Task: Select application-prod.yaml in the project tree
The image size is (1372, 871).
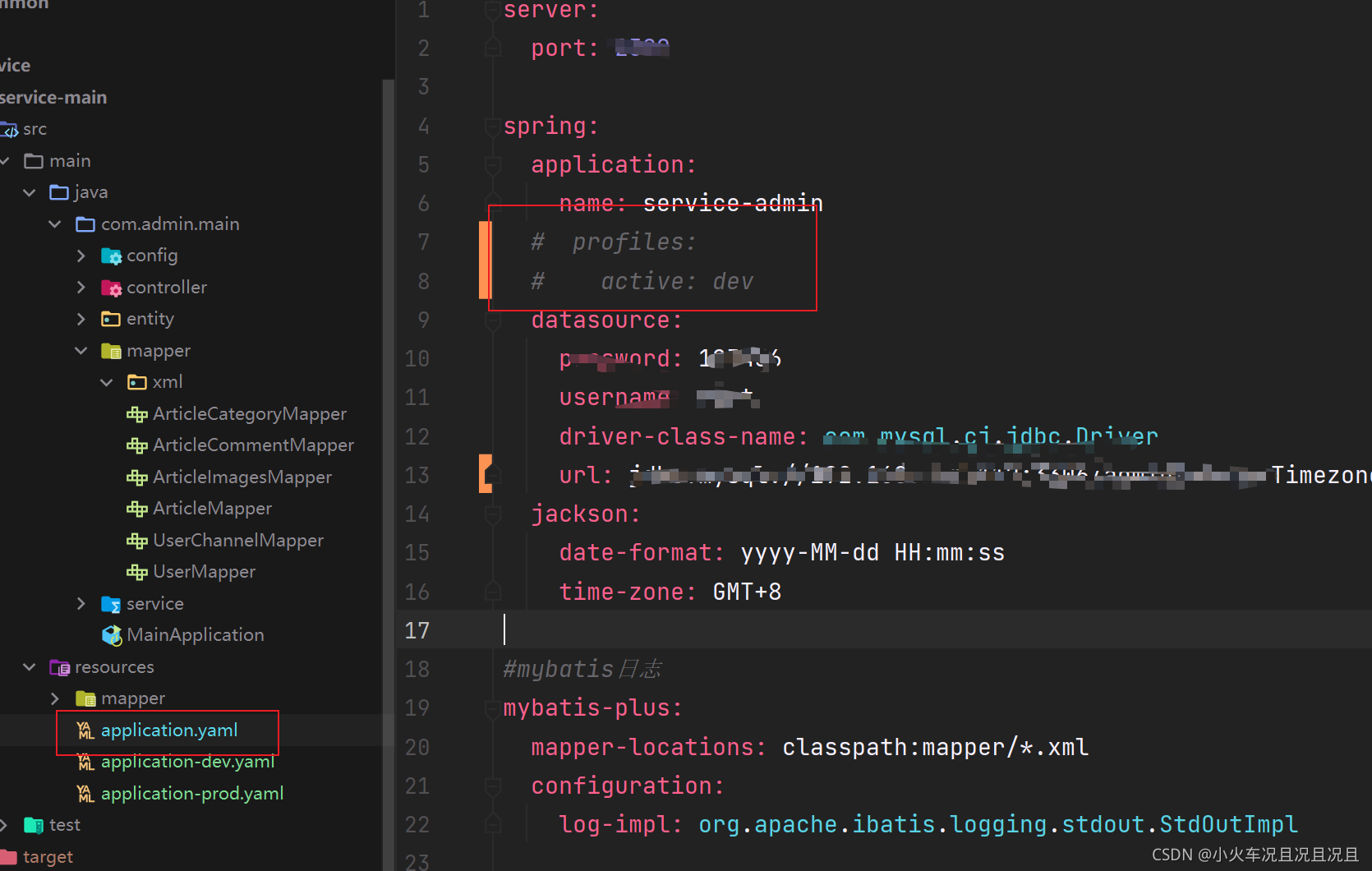Action: [x=191, y=793]
